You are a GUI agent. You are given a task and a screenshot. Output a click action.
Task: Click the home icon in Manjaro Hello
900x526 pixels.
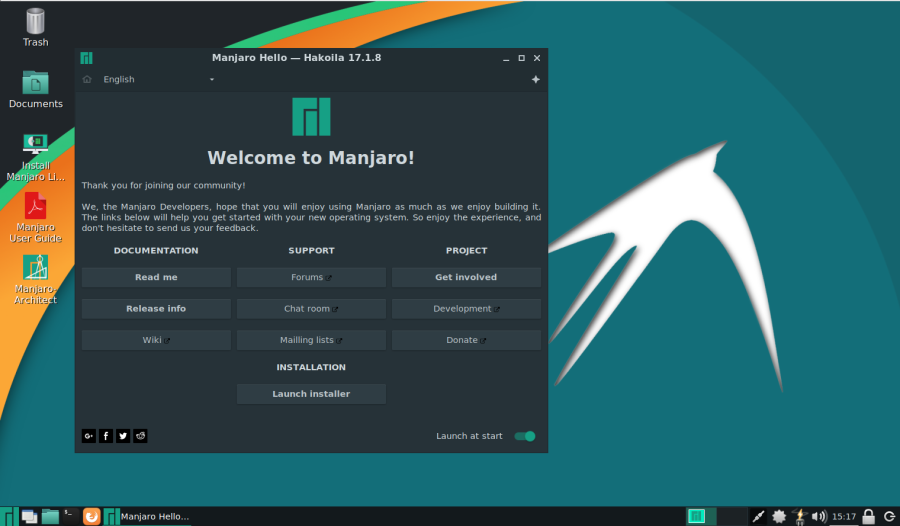coord(87,79)
